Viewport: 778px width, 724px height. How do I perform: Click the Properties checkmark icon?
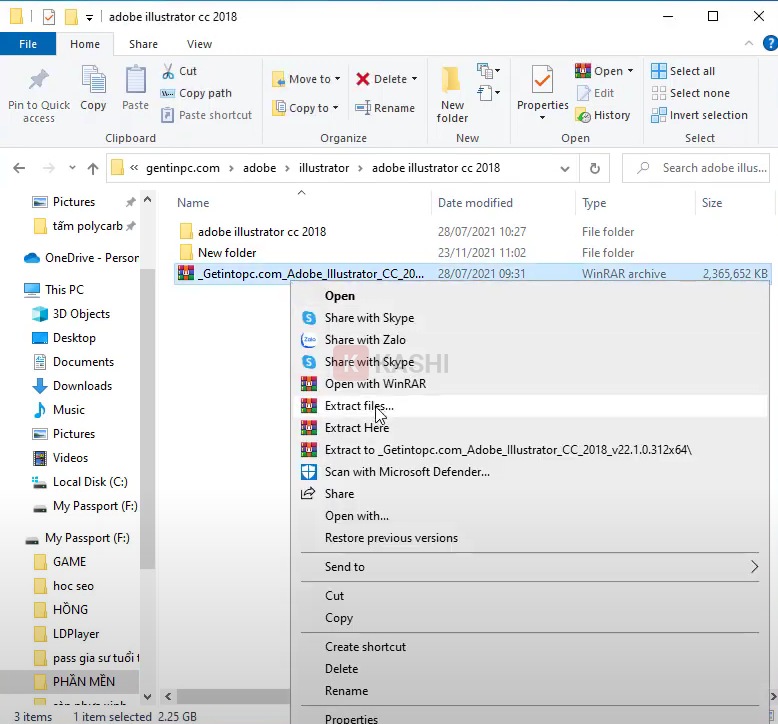tap(542, 79)
